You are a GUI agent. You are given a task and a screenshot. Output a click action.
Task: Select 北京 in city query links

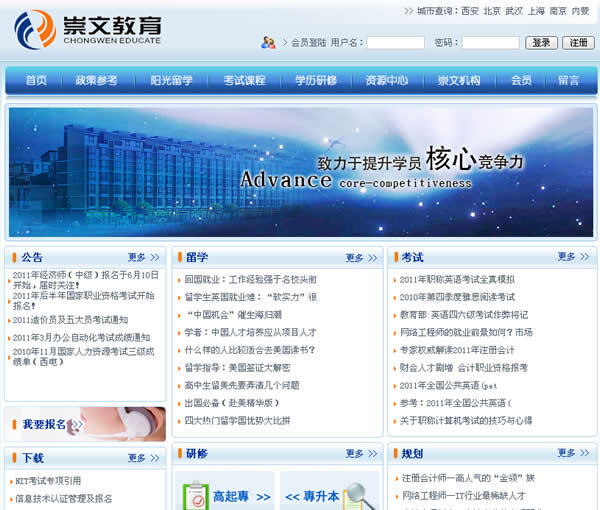(x=492, y=11)
